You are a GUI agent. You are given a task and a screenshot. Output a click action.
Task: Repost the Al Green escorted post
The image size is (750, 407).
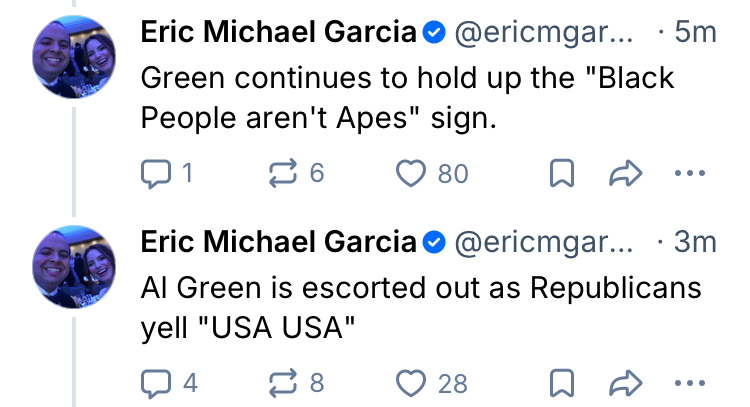286,382
